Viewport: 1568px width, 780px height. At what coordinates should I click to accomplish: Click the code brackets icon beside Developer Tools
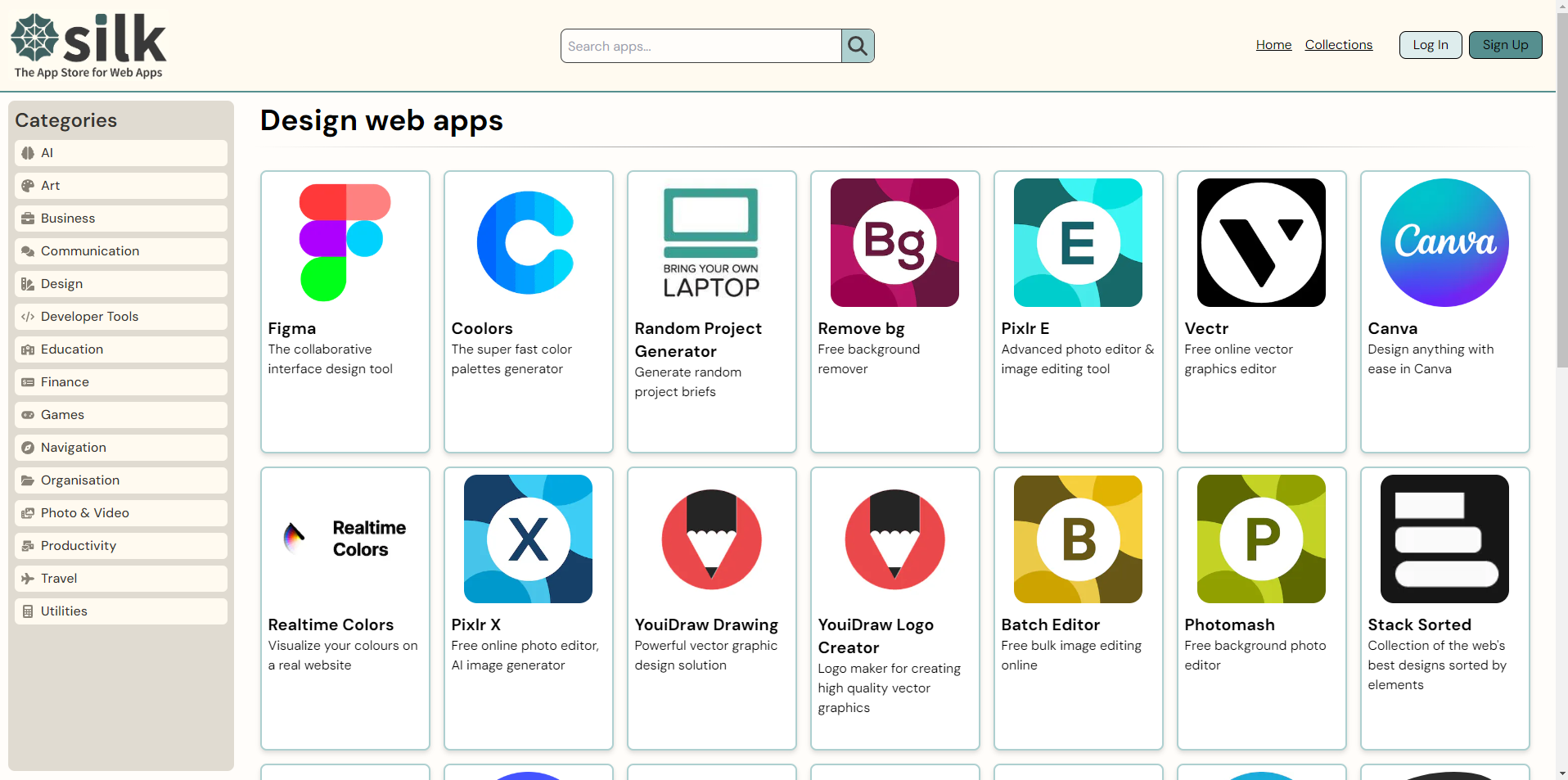point(28,317)
